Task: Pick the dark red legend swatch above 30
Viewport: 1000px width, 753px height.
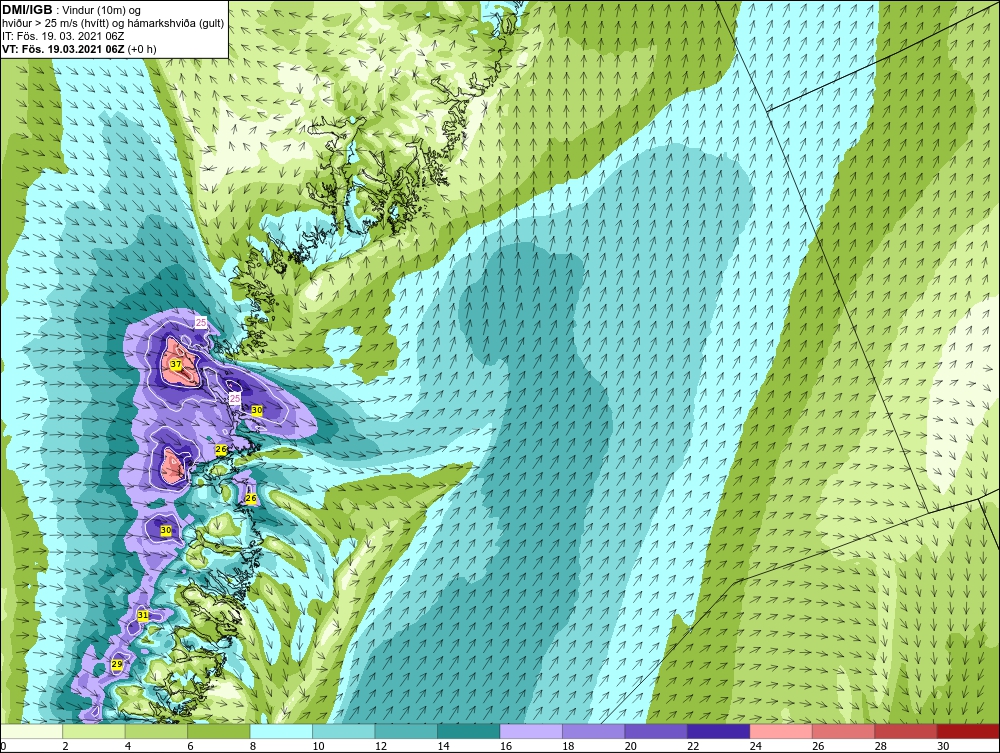Action: pos(969,731)
